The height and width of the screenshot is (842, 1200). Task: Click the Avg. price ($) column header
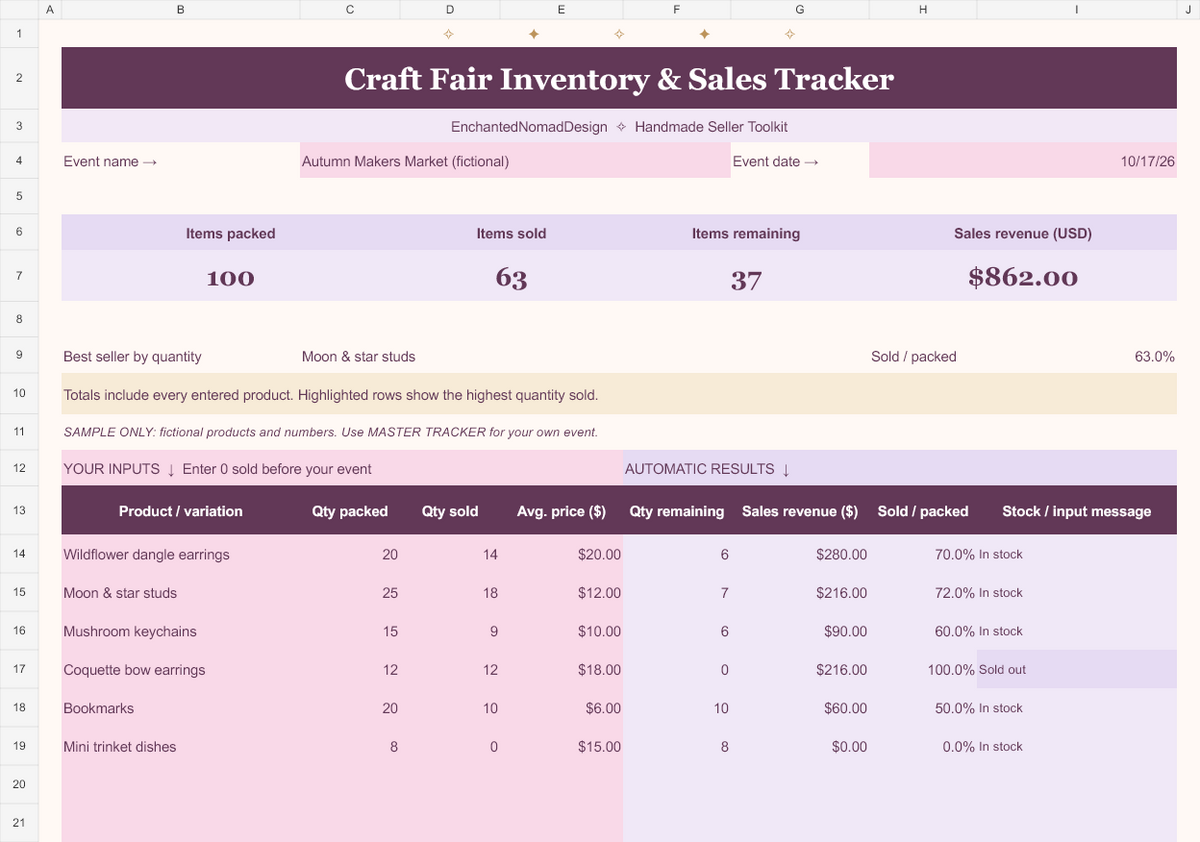(x=561, y=511)
